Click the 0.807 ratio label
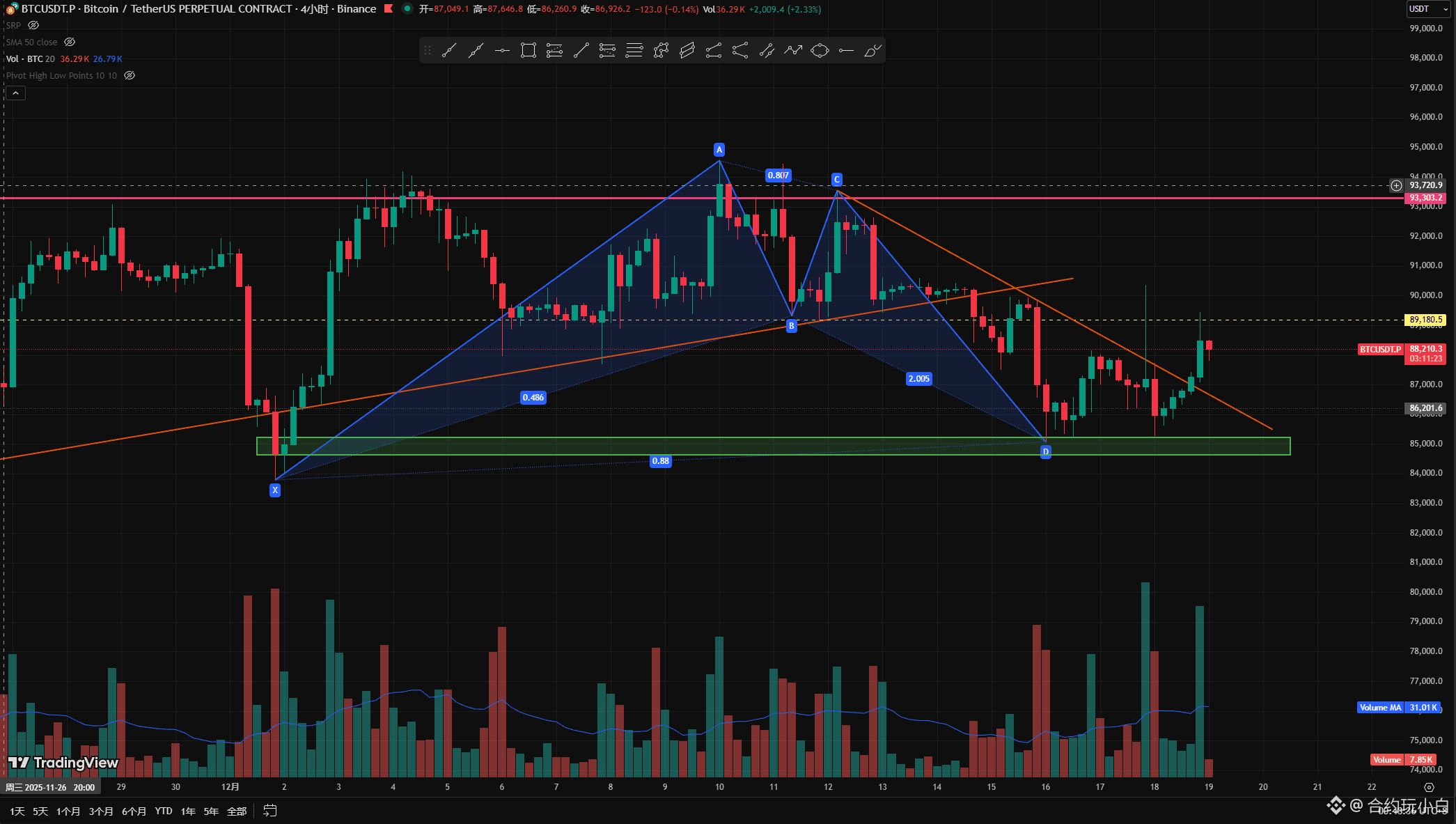Screen dimensions: 1456x824 click(x=778, y=175)
